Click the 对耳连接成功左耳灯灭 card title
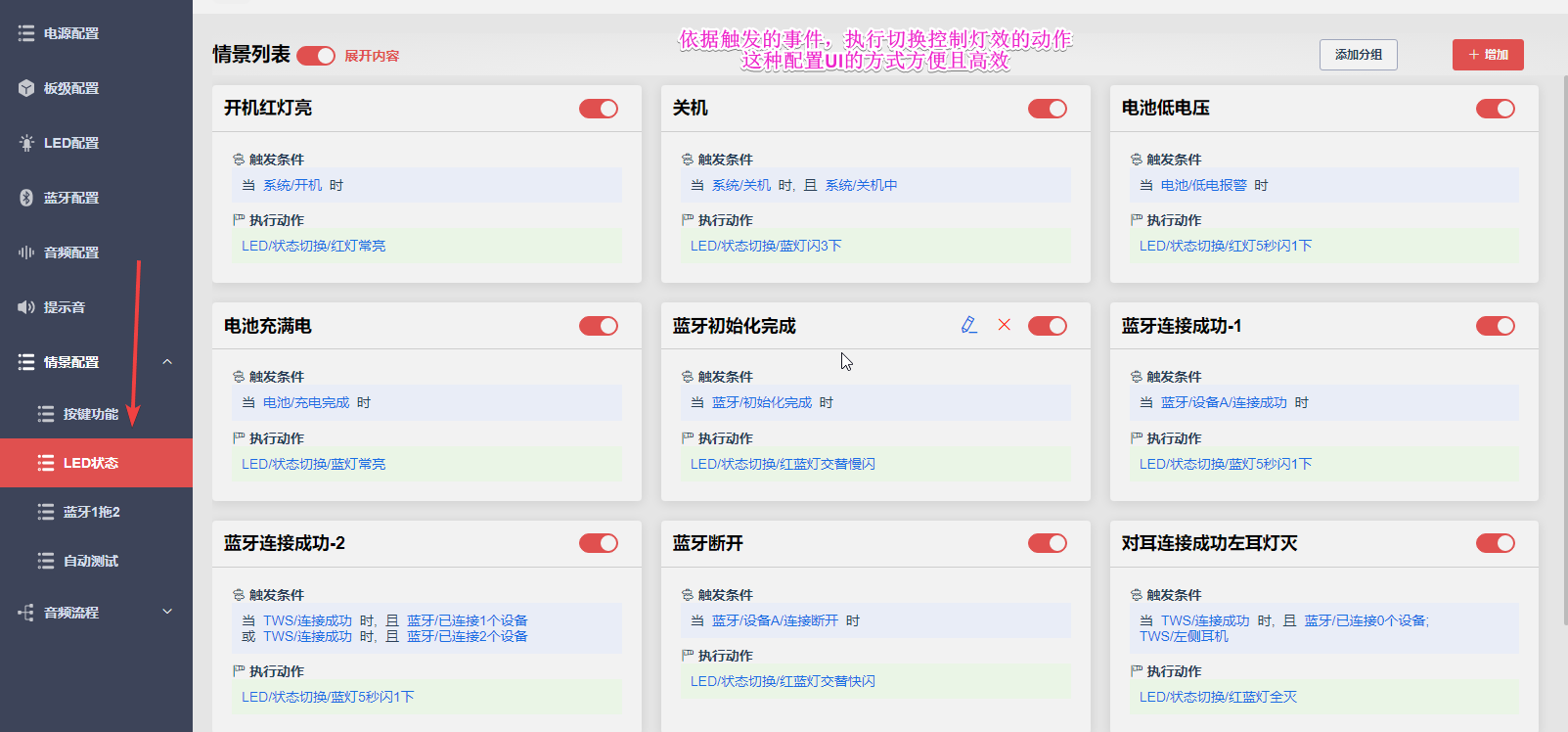This screenshot has width=1568, height=732. [1209, 543]
